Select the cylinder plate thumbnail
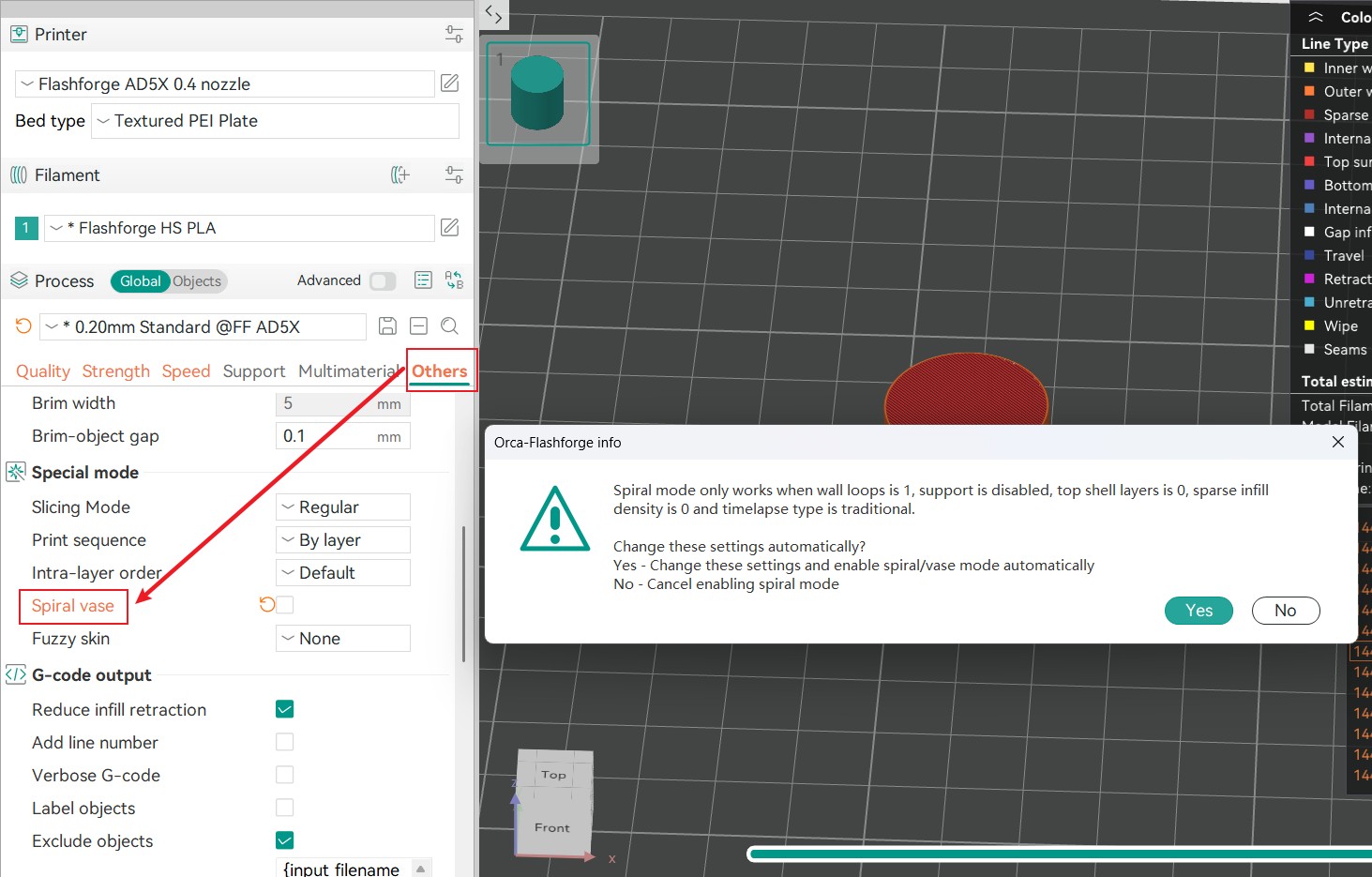This screenshot has height=877, width=1372. (x=537, y=94)
